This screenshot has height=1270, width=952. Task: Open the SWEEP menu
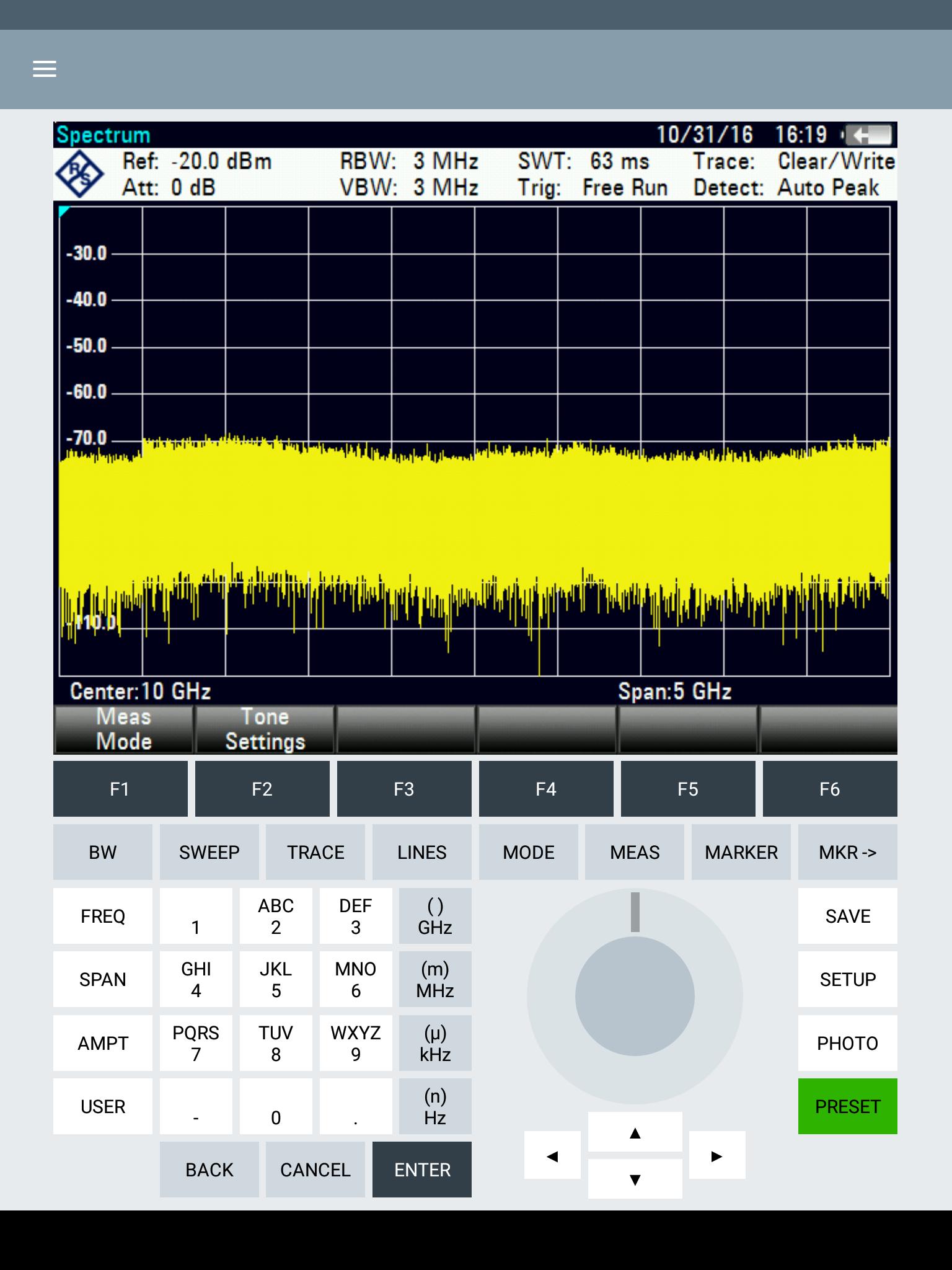[209, 852]
